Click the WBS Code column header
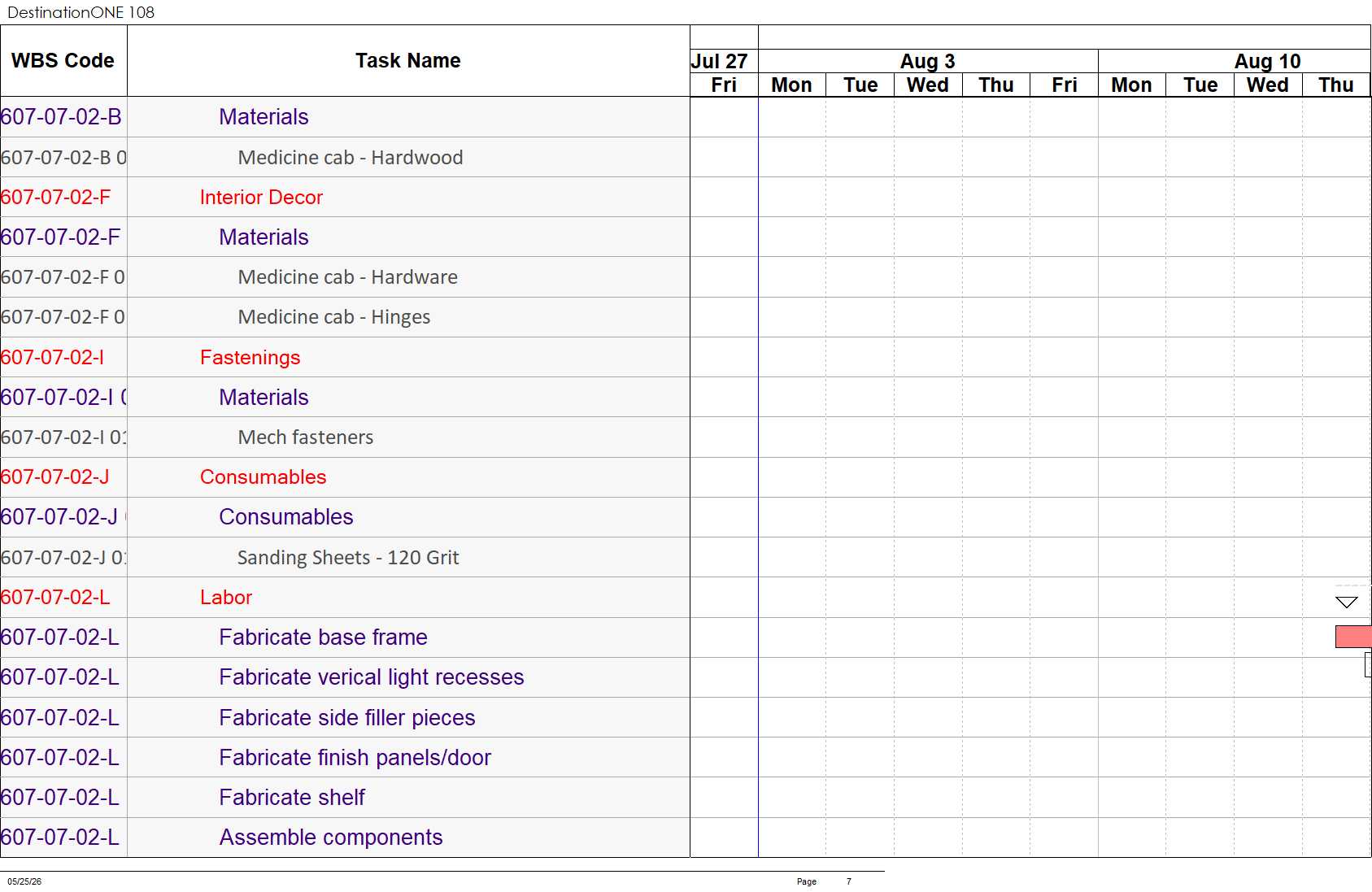Viewport: 1372px width, 892px height. (63, 61)
